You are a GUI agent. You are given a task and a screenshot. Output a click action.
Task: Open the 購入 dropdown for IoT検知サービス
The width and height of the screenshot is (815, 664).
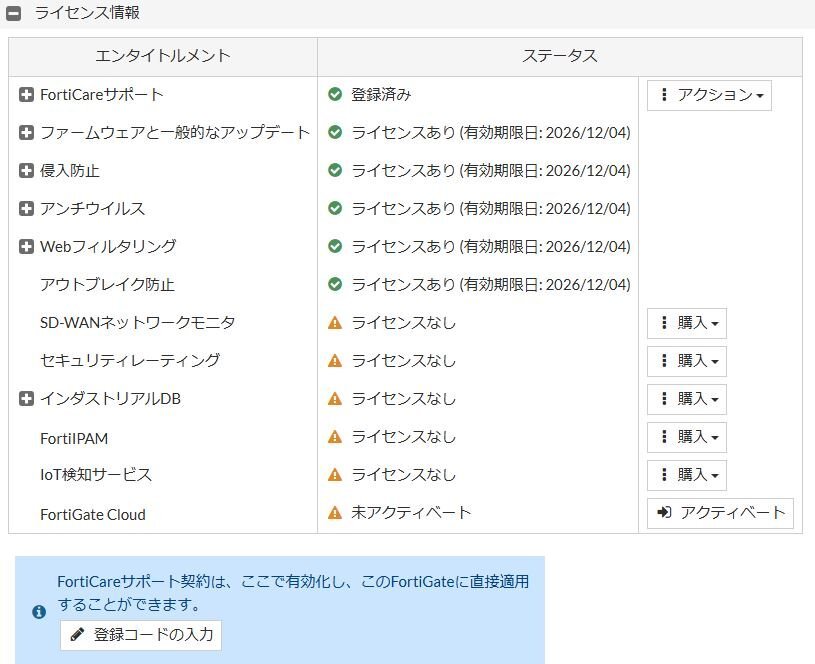(687, 475)
